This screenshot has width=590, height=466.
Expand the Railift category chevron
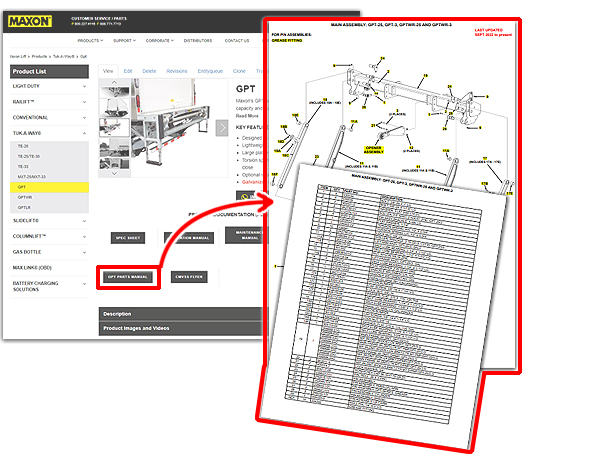pyautogui.click(x=84, y=102)
